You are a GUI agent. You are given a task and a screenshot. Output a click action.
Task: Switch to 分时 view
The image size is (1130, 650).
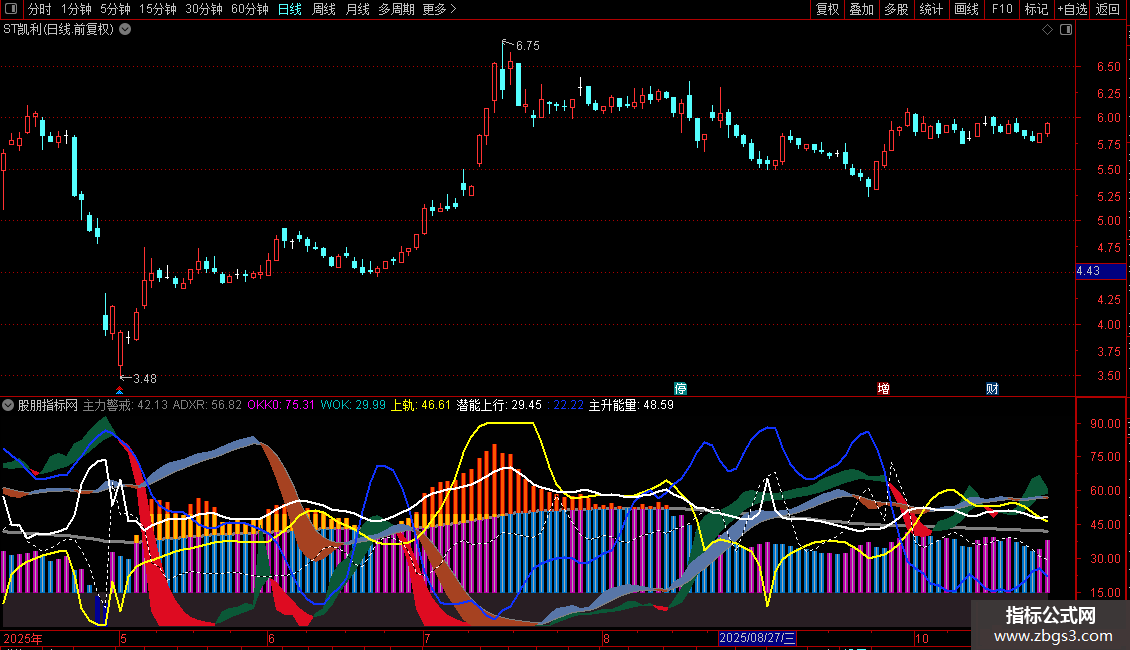click(x=40, y=9)
